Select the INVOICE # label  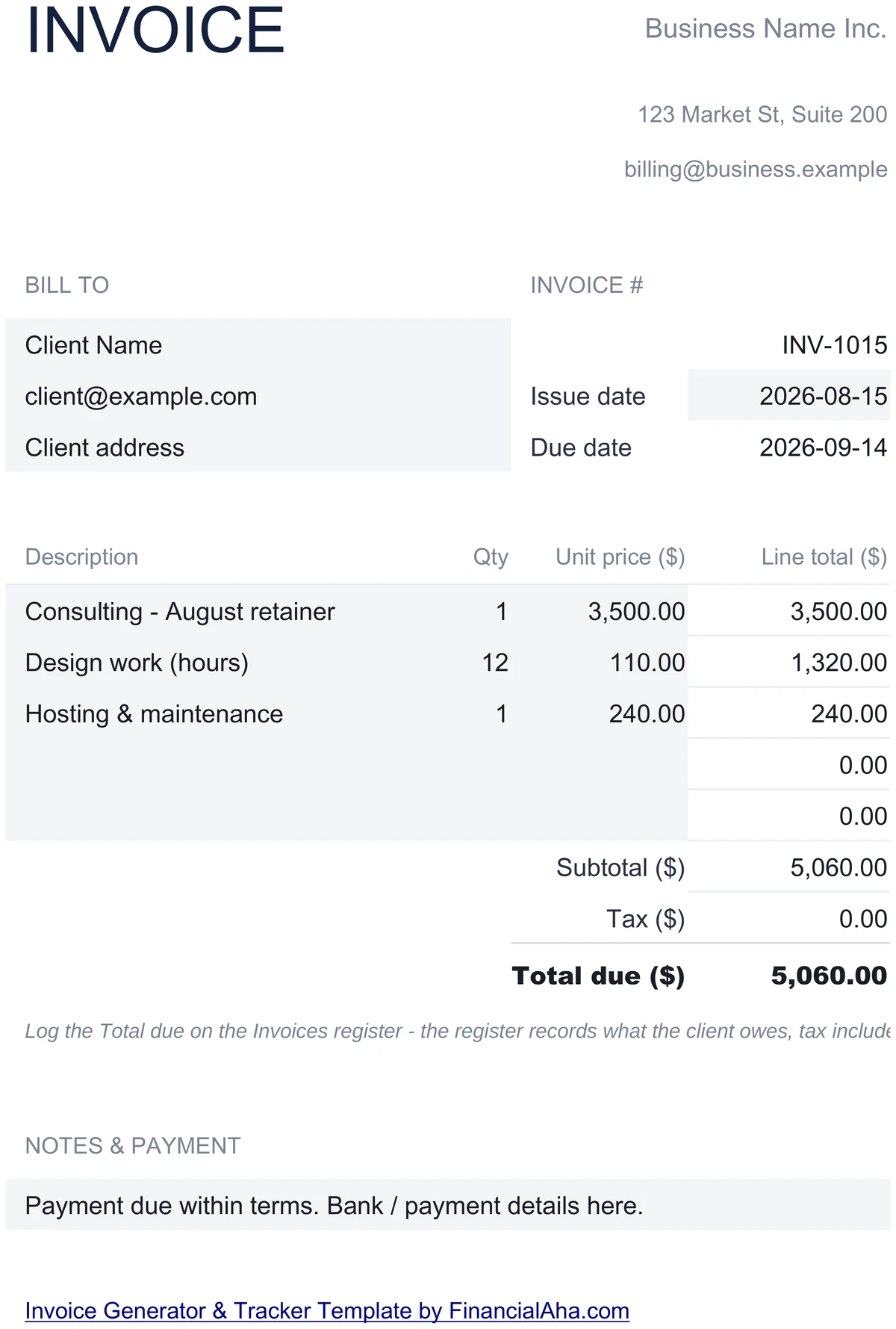click(x=587, y=285)
